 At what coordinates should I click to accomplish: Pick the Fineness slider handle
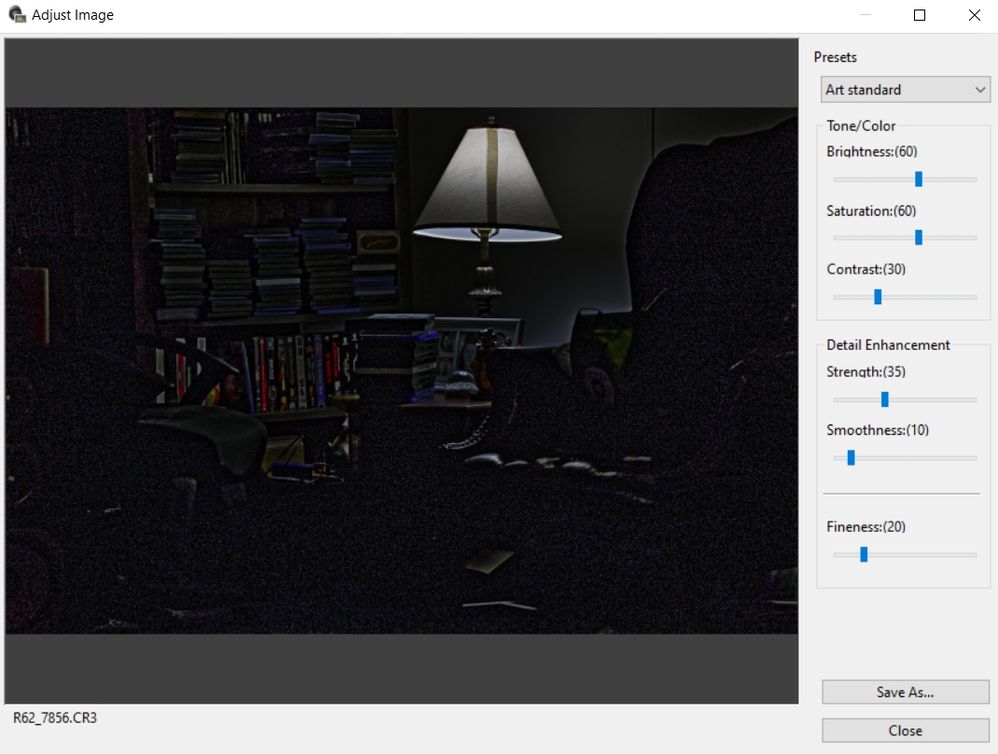(x=863, y=555)
